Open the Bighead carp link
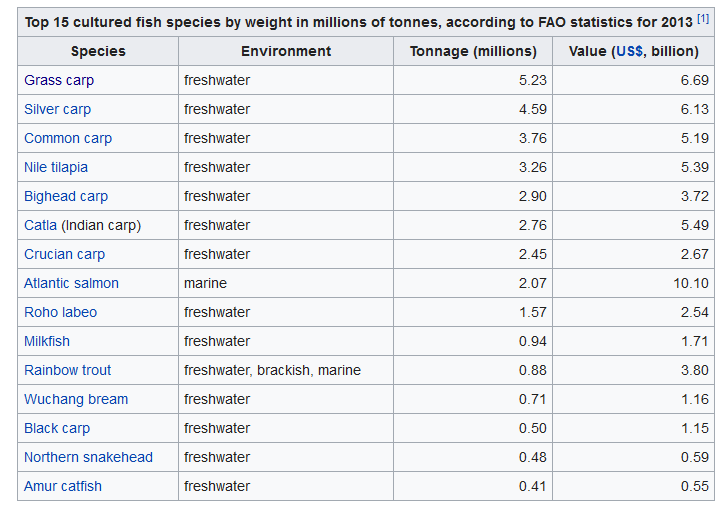 click(x=66, y=196)
